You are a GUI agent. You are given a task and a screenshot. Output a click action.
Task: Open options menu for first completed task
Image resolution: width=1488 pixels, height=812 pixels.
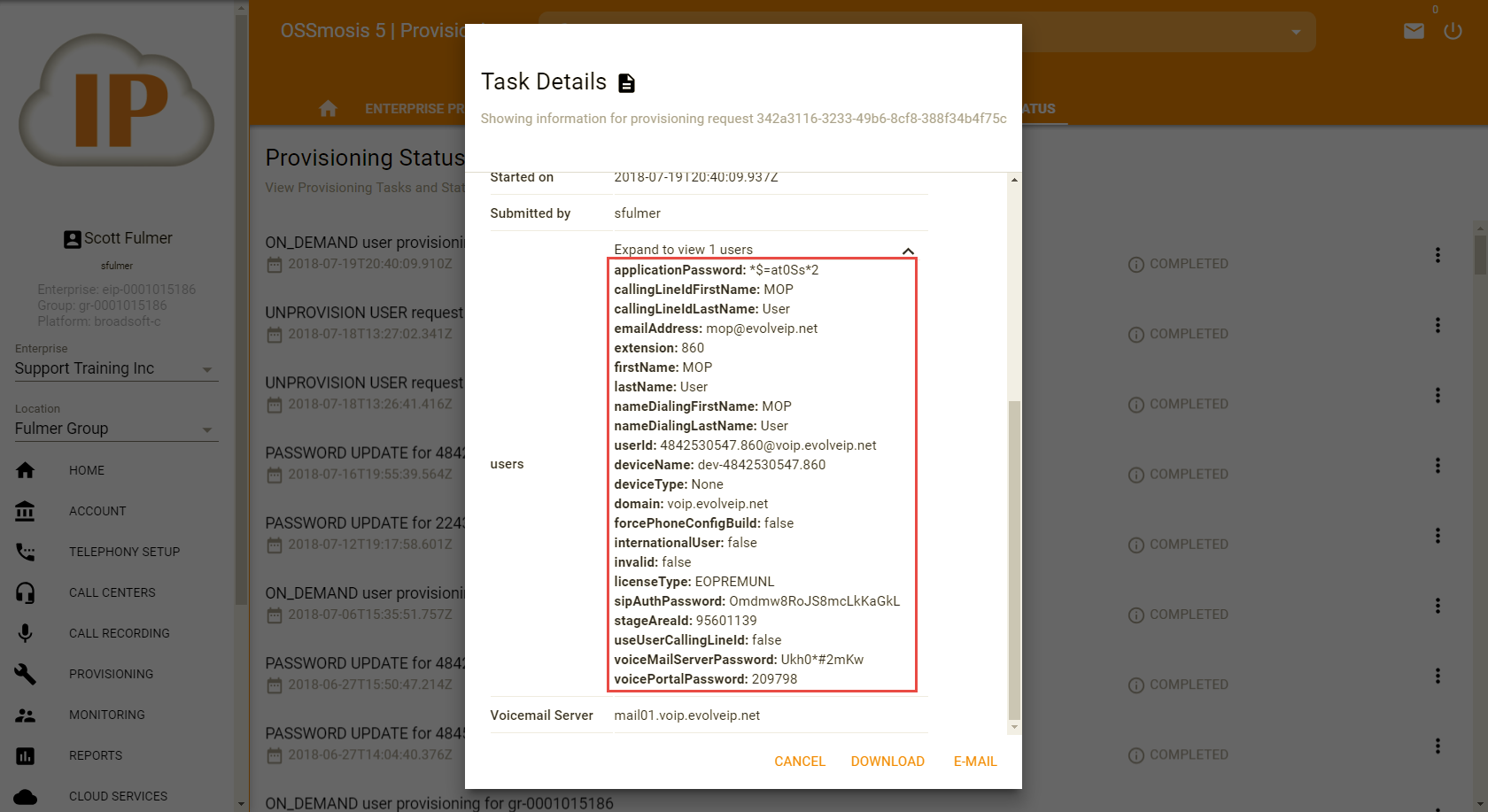point(1438,255)
